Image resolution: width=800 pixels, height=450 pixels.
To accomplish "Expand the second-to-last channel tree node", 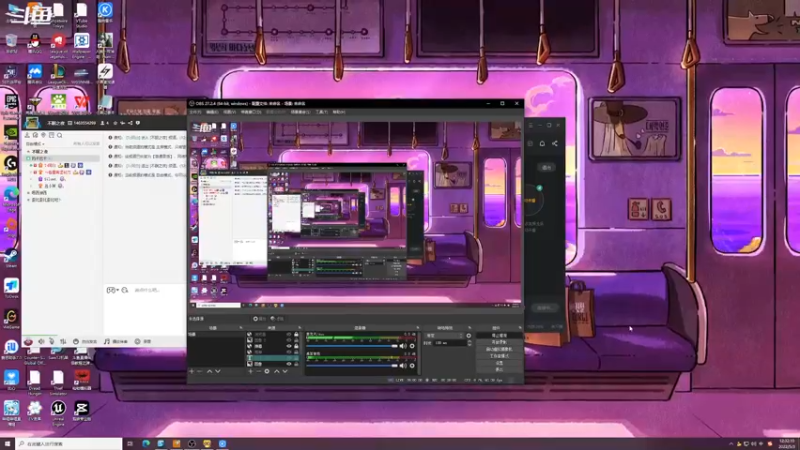I will point(29,193).
